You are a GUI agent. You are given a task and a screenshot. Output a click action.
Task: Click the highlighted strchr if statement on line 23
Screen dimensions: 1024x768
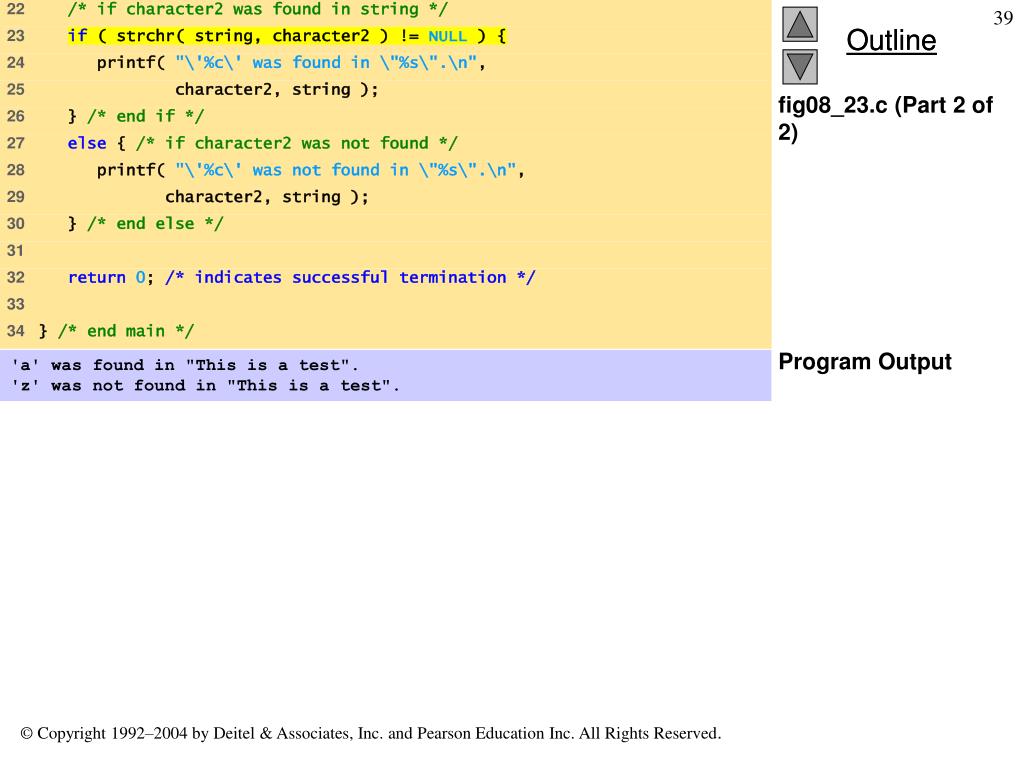coord(287,35)
